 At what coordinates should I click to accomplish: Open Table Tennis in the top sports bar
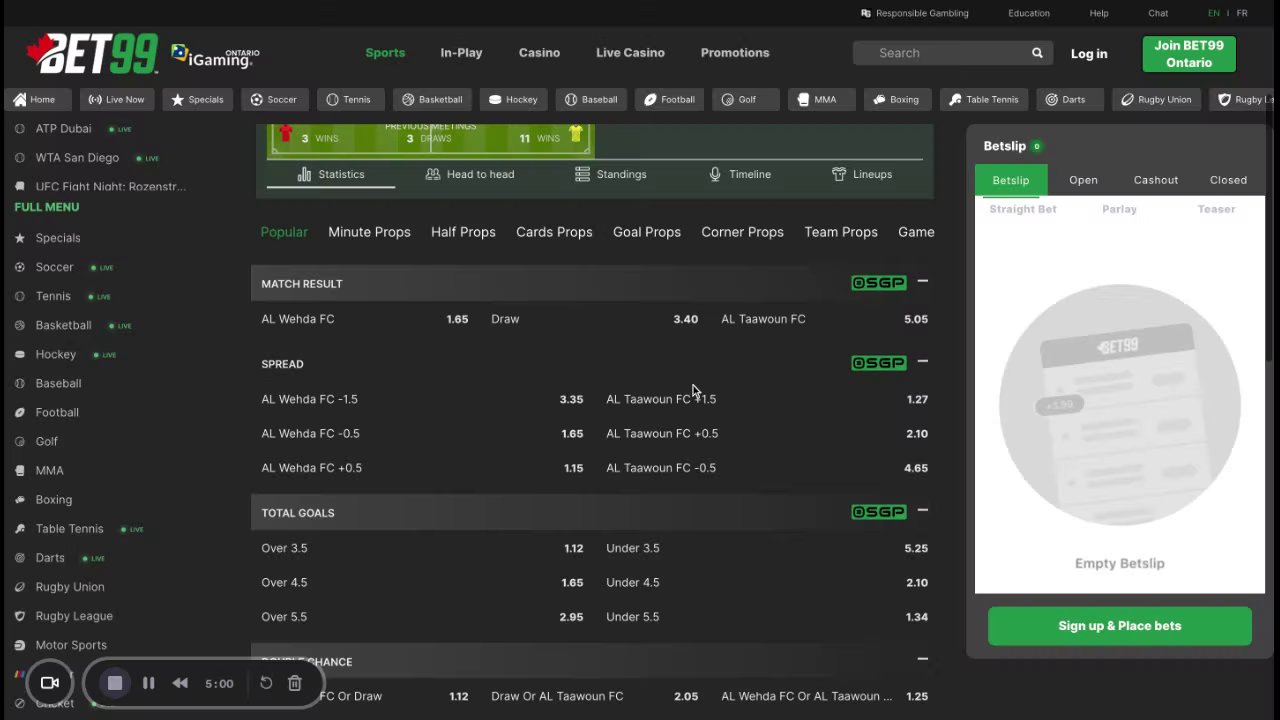[984, 99]
